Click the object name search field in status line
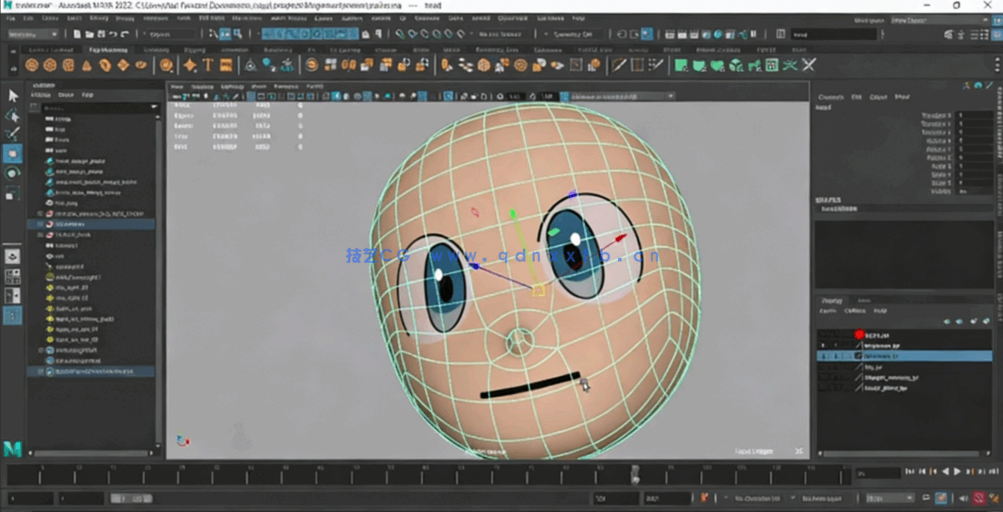Image resolution: width=1003 pixels, height=512 pixels. pyautogui.click(x=830, y=34)
